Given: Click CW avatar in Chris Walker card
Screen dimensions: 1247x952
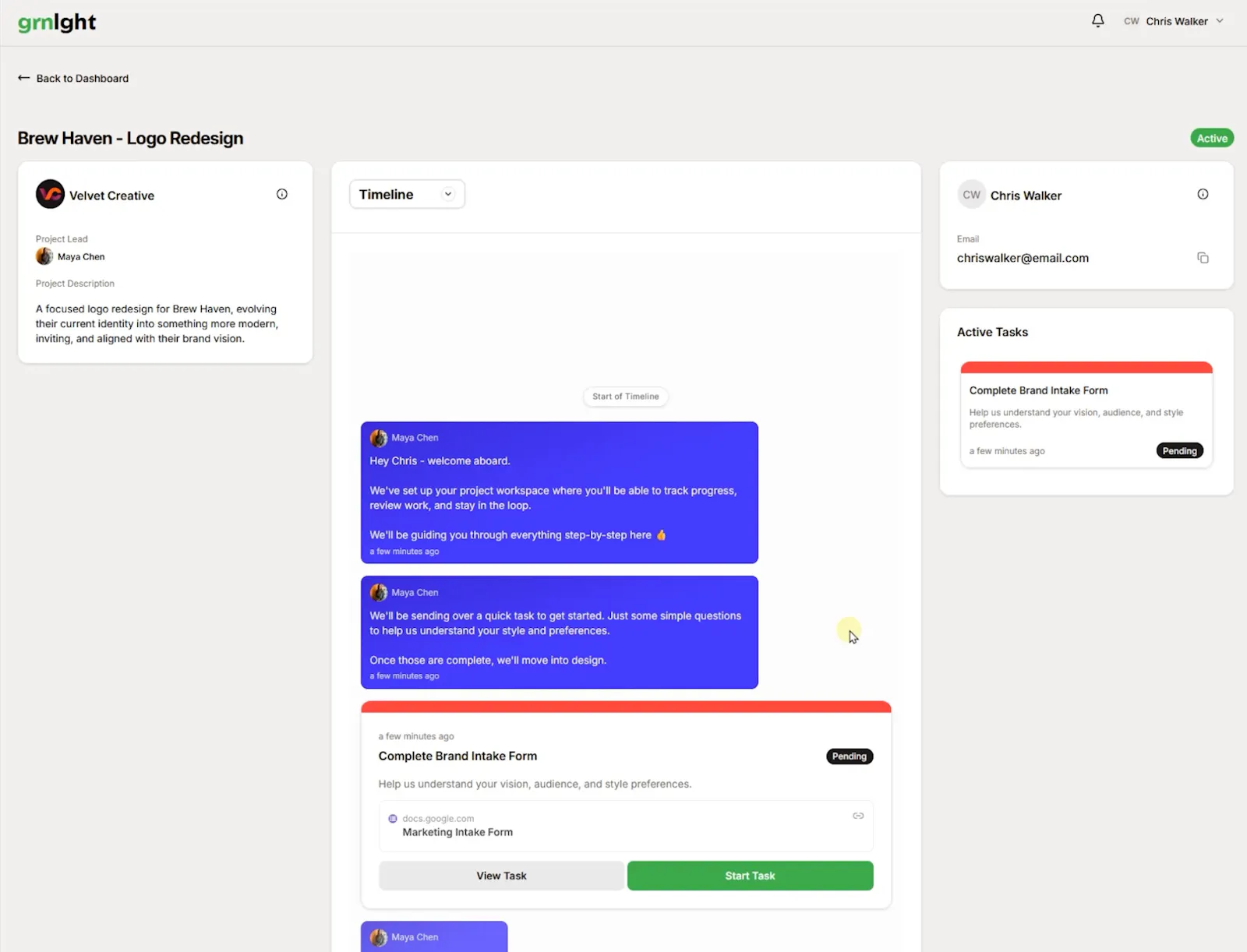Looking at the screenshot, I should (971, 195).
